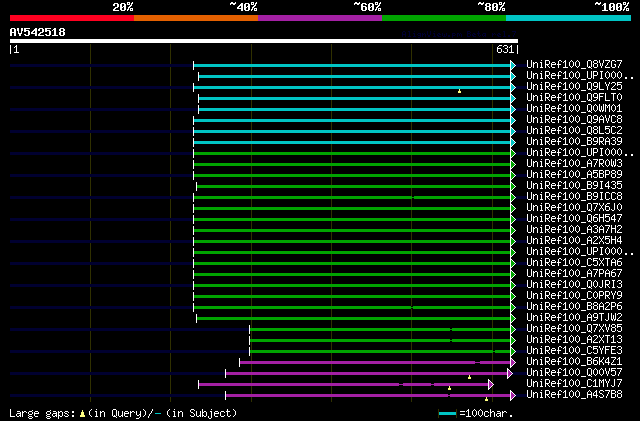Select the AV542518 query name label

[38, 32]
